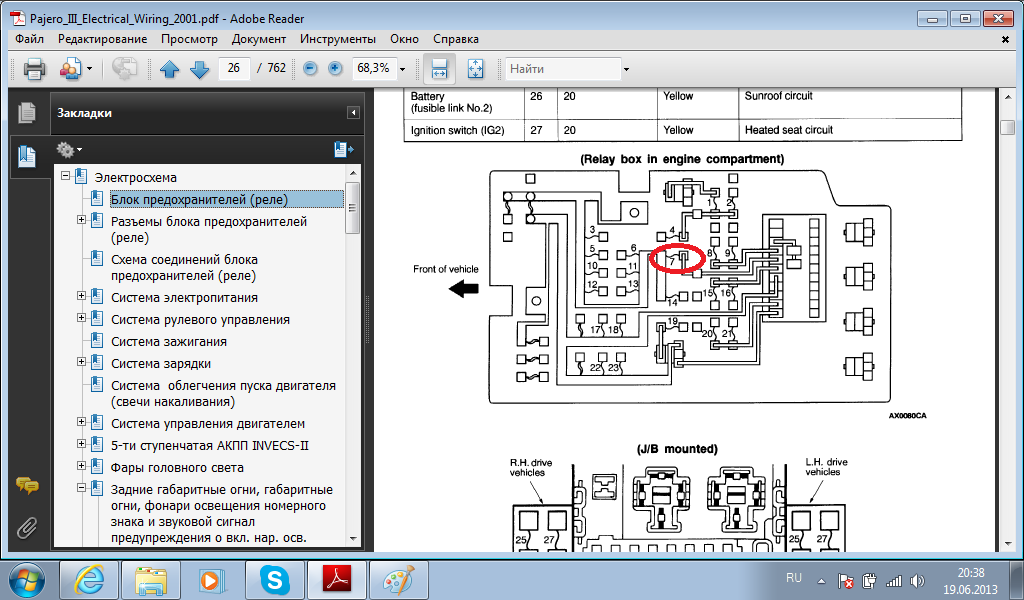Click the zoom in plus button

point(335,69)
